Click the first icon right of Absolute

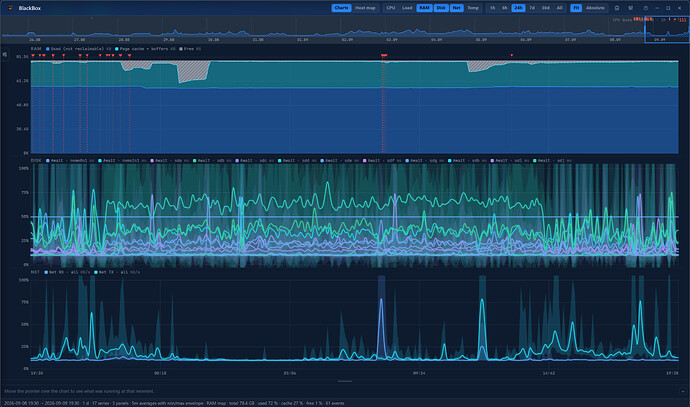pyautogui.click(x=617, y=8)
